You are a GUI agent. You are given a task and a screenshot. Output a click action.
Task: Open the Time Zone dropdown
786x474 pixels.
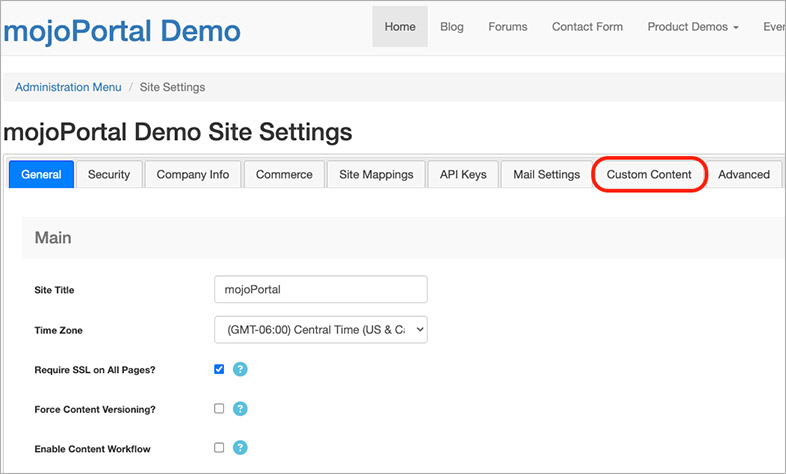click(x=320, y=329)
